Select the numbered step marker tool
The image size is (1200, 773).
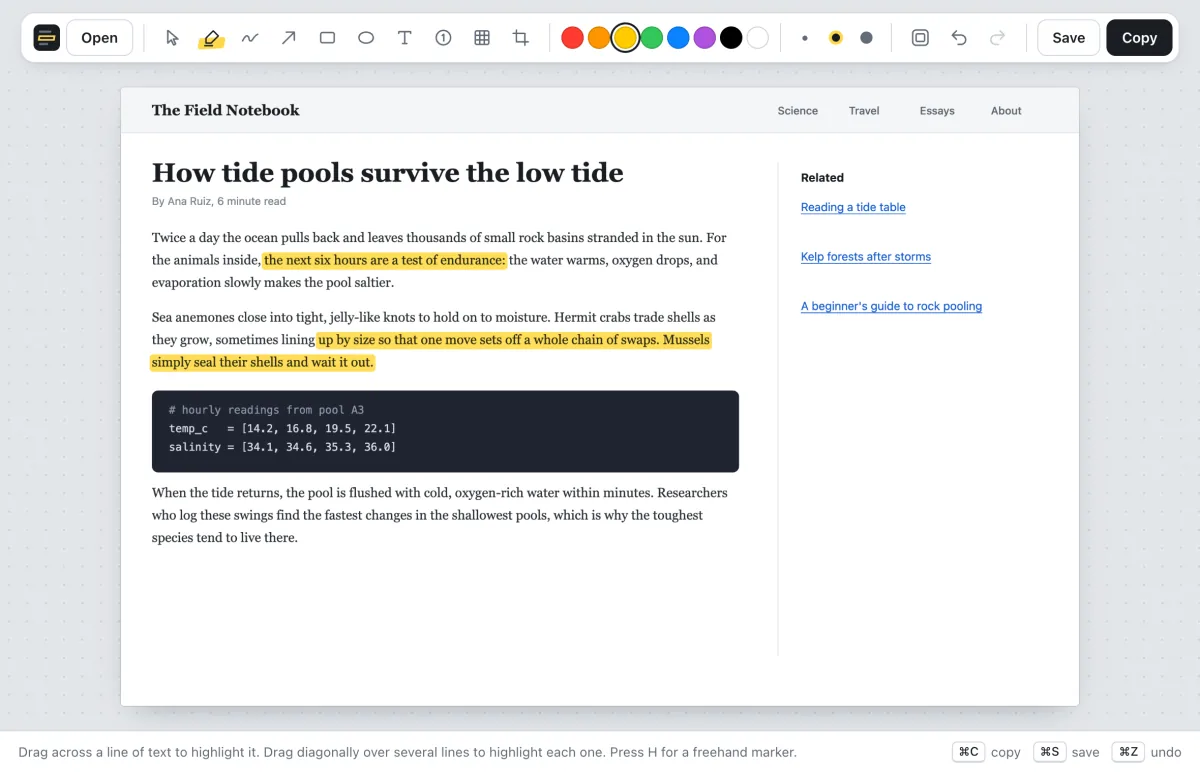[x=443, y=38]
